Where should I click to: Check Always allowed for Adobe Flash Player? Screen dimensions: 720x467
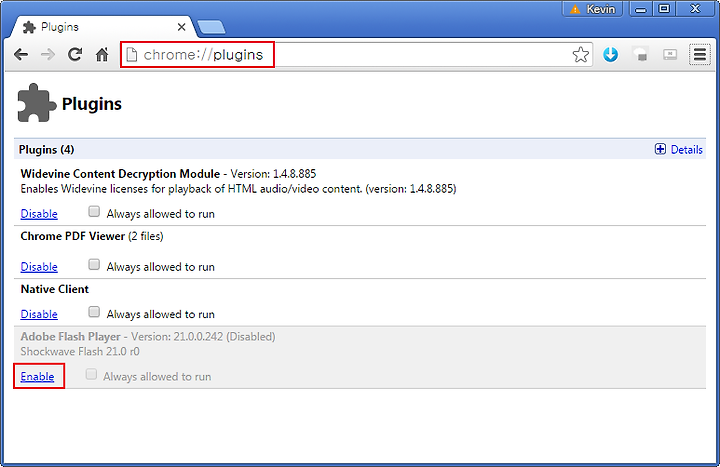coord(91,374)
